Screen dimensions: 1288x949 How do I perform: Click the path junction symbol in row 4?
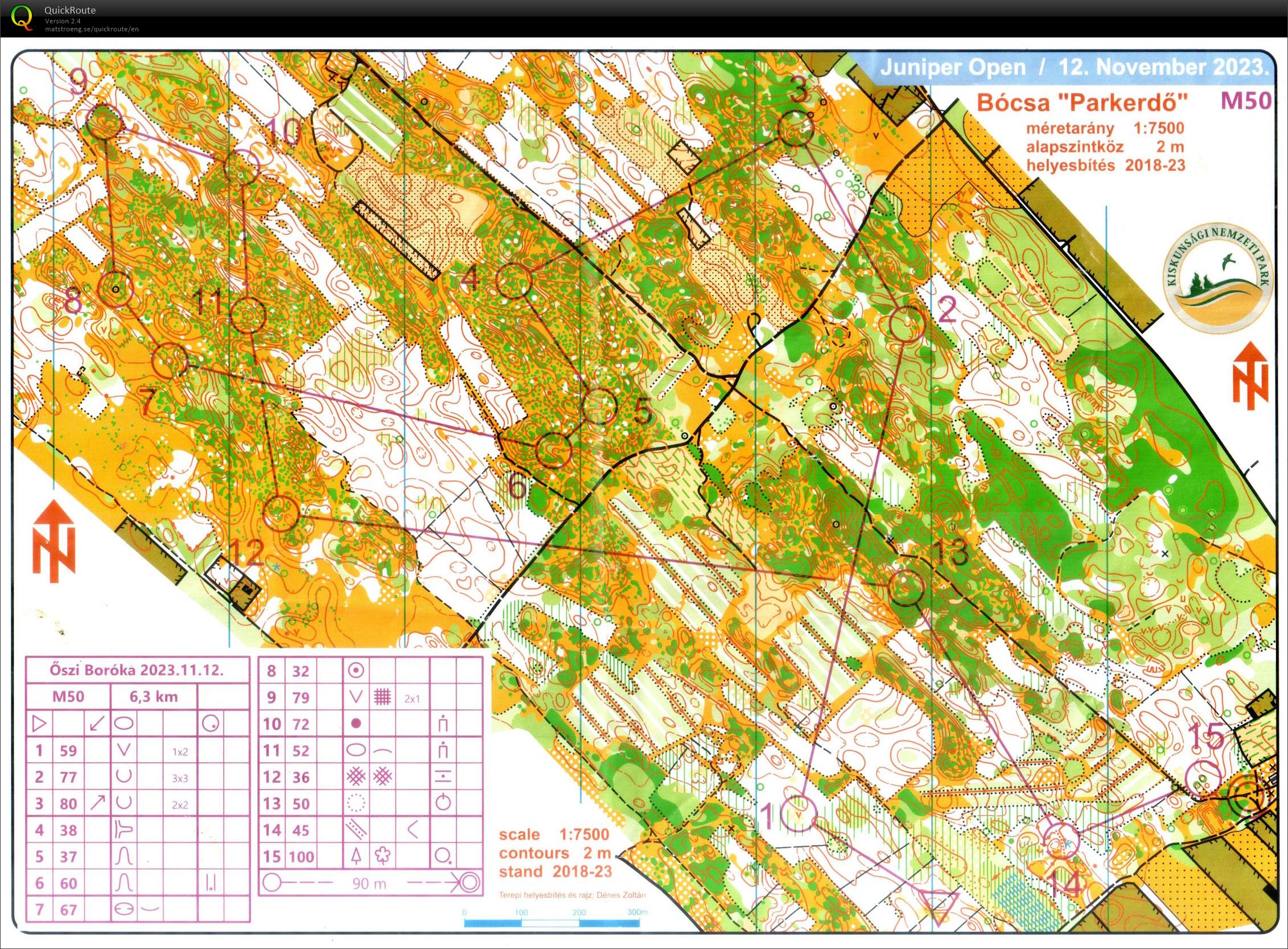click(x=124, y=830)
